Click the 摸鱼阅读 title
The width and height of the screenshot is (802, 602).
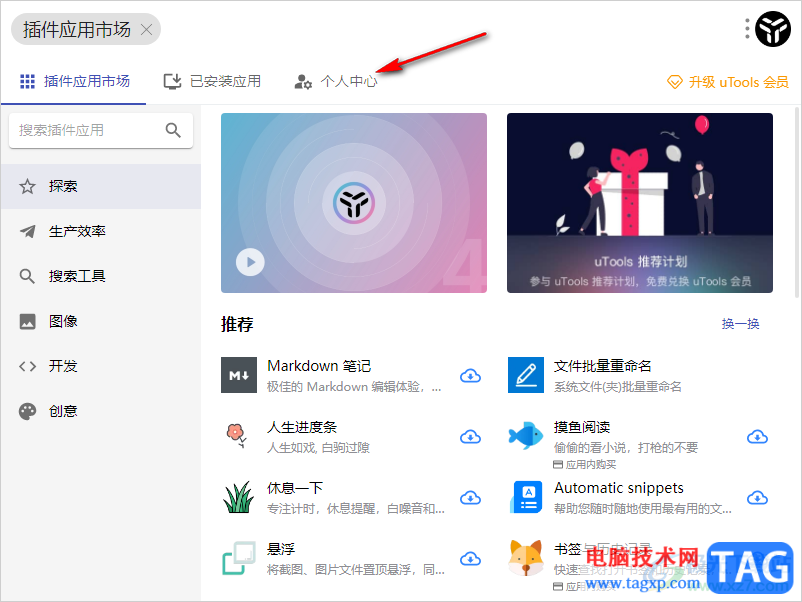point(582,427)
